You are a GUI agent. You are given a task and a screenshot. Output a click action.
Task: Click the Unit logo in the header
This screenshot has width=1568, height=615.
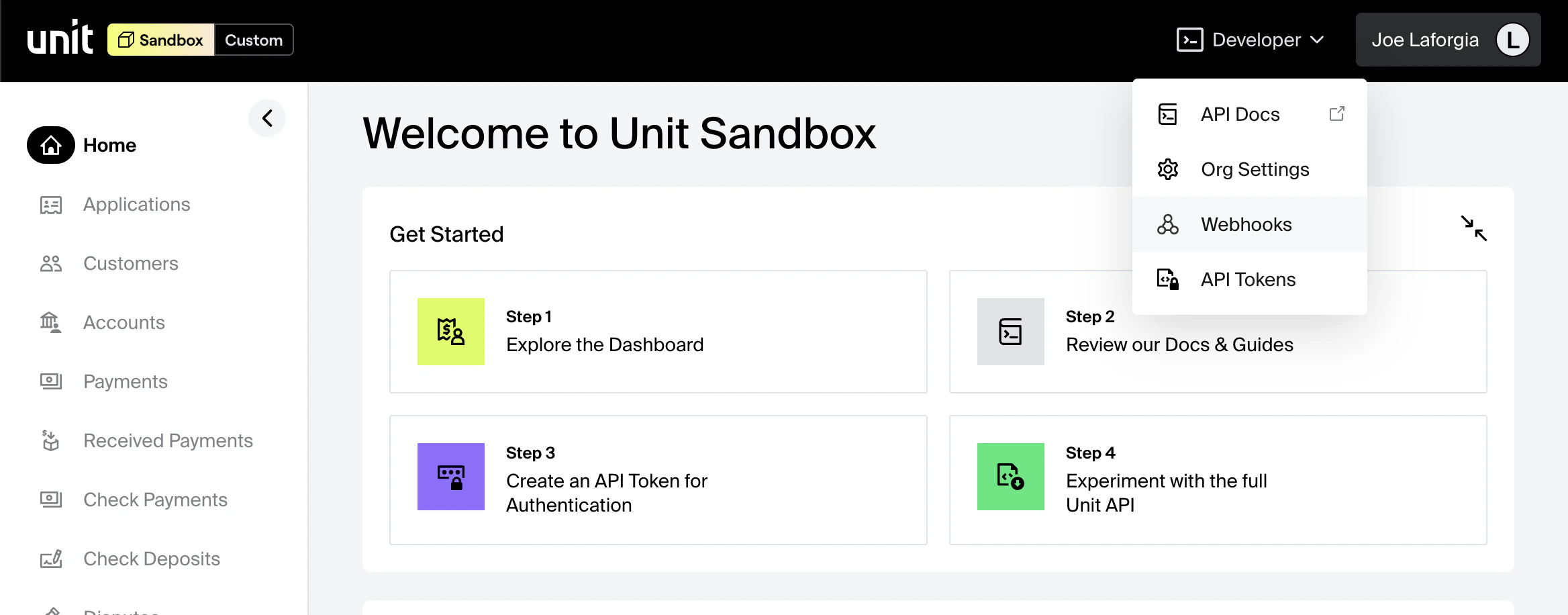click(x=60, y=38)
